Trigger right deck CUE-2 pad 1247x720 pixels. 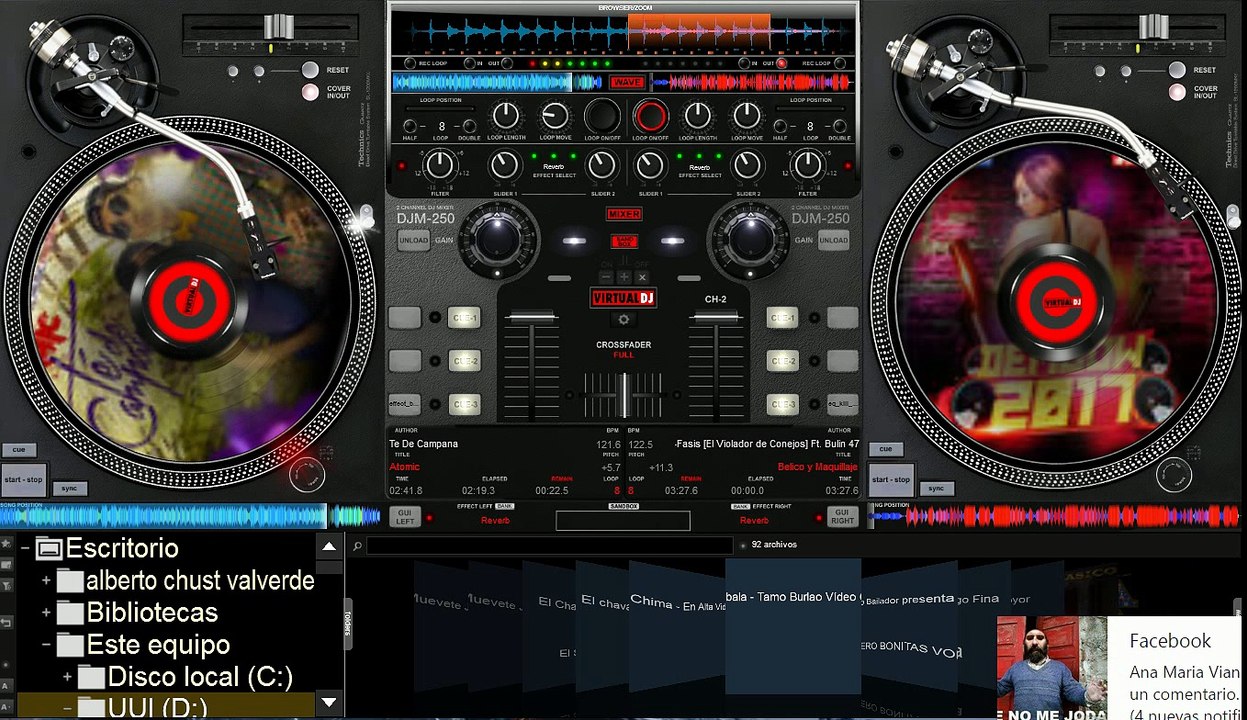[782, 361]
